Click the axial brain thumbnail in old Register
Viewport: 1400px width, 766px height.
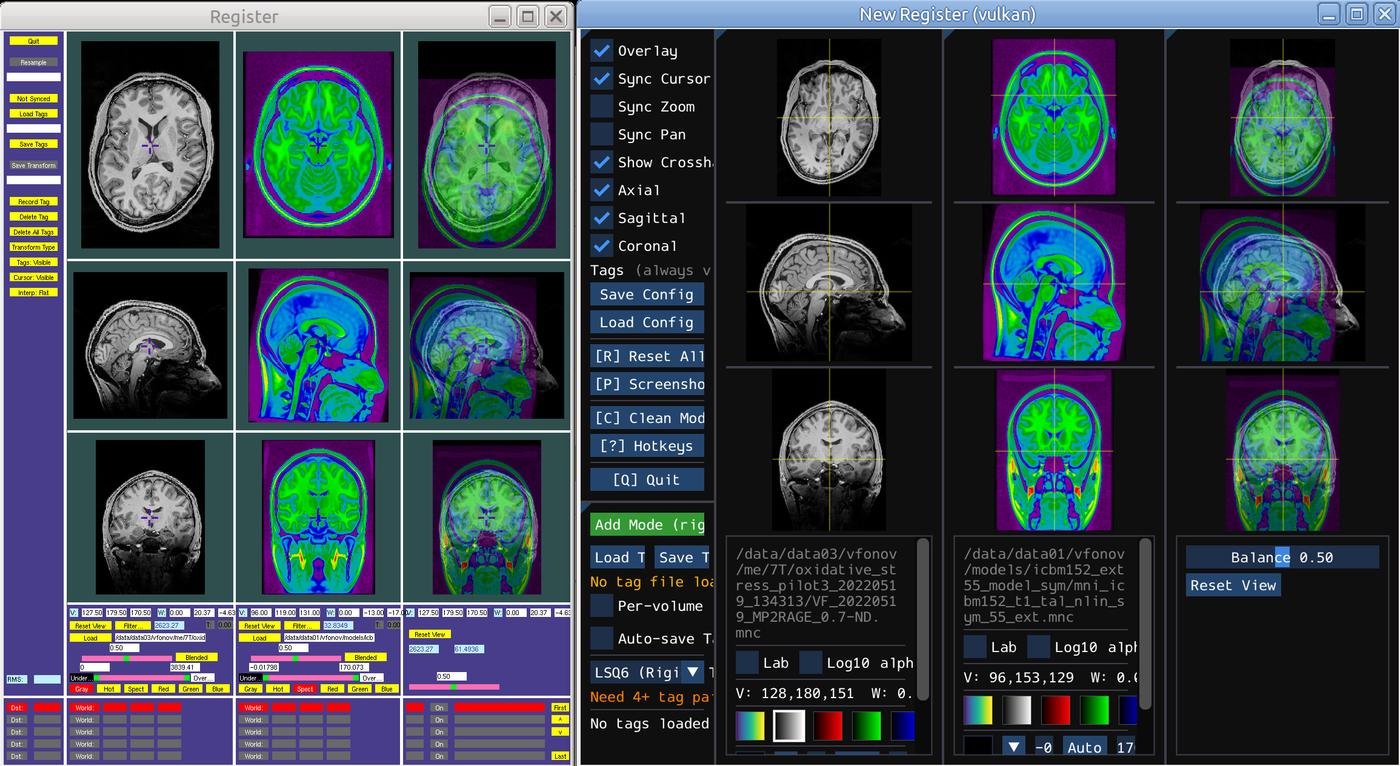coord(150,145)
